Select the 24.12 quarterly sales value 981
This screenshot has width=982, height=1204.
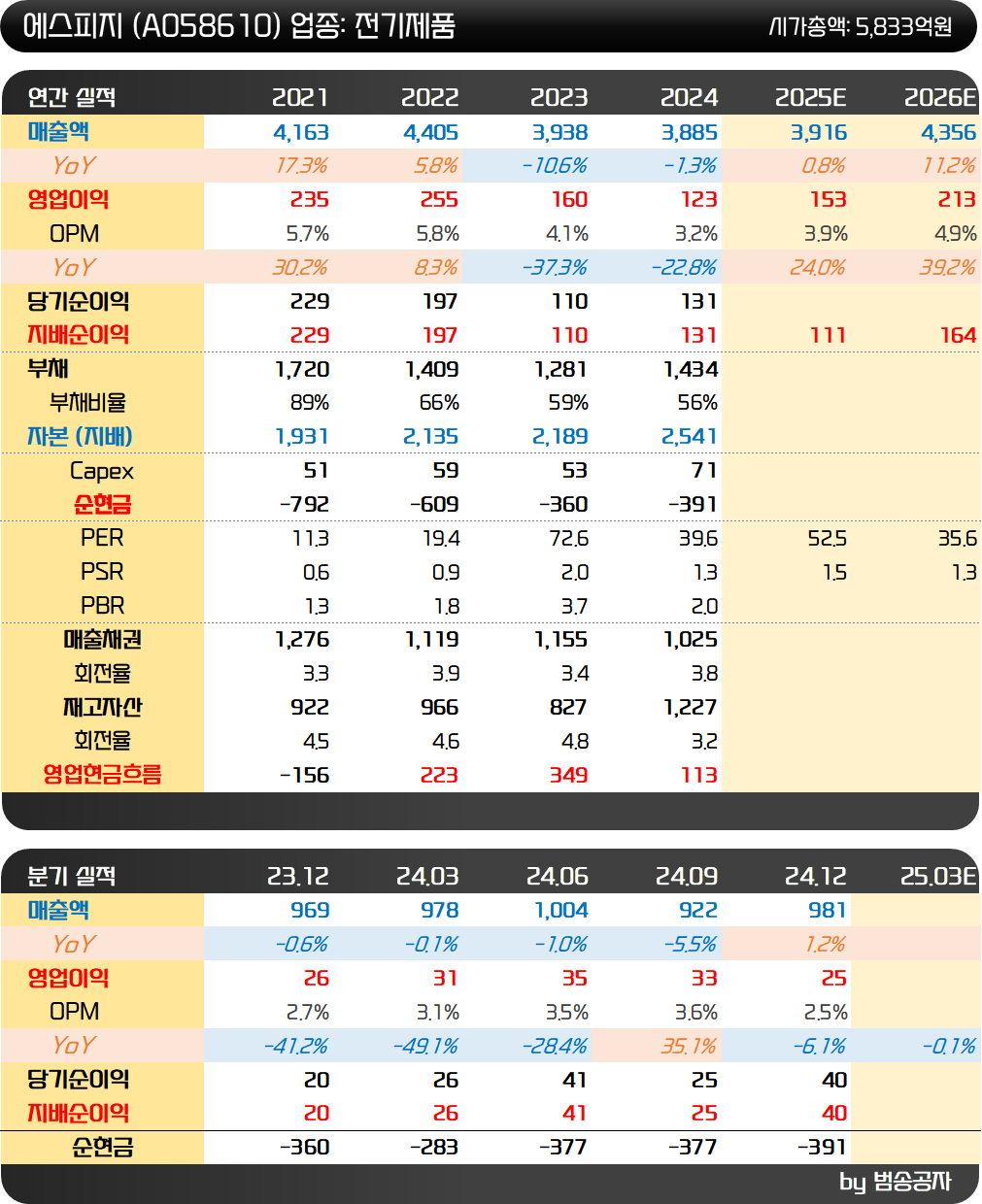click(828, 910)
